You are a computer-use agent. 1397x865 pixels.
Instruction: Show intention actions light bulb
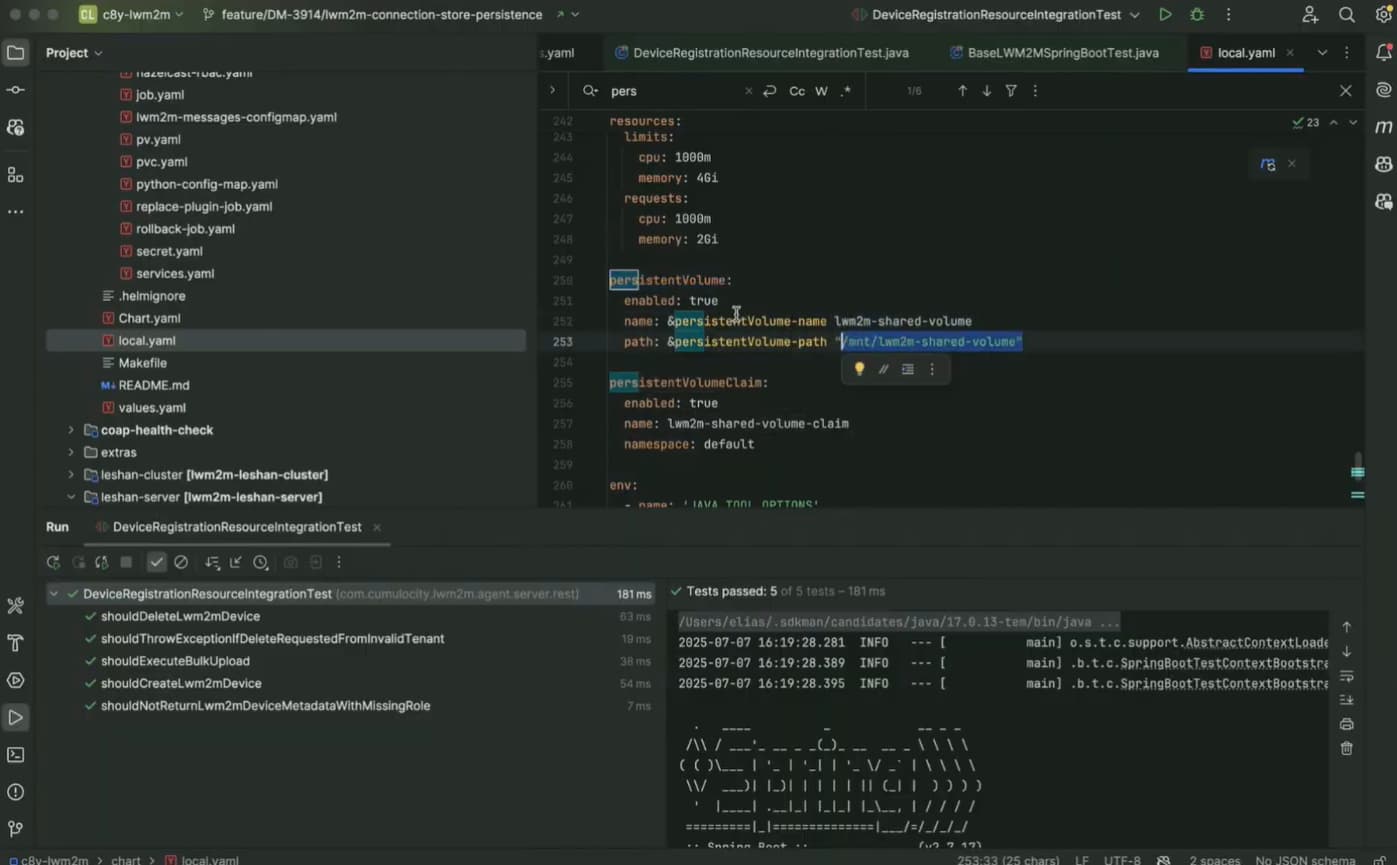pyautogui.click(x=859, y=369)
